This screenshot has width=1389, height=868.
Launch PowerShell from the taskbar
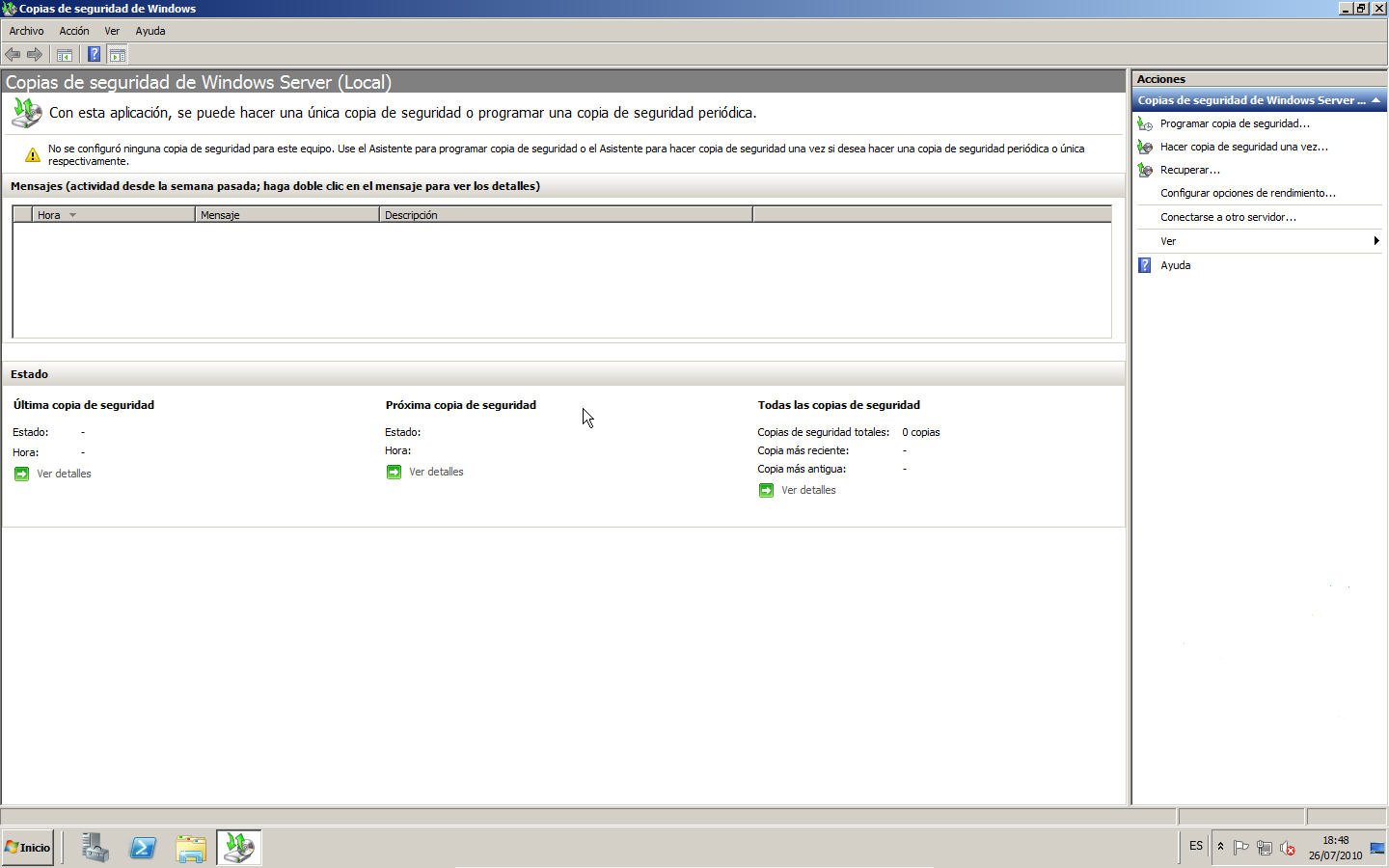tap(143, 848)
